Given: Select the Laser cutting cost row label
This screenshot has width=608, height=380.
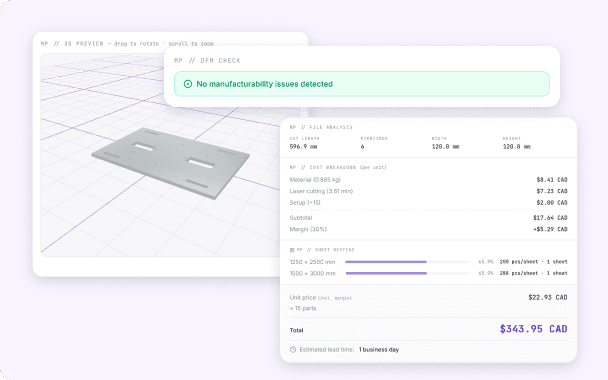Looking at the screenshot, I should [x=321, y=191].
